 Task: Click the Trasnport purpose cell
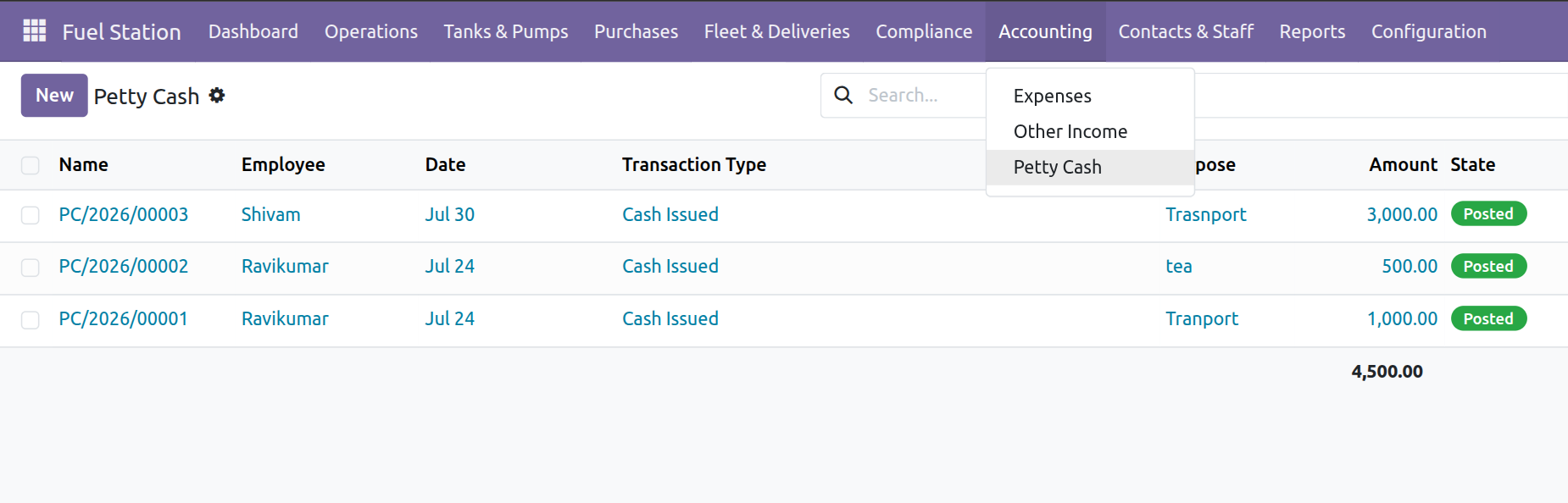[x=1205, y=214]
